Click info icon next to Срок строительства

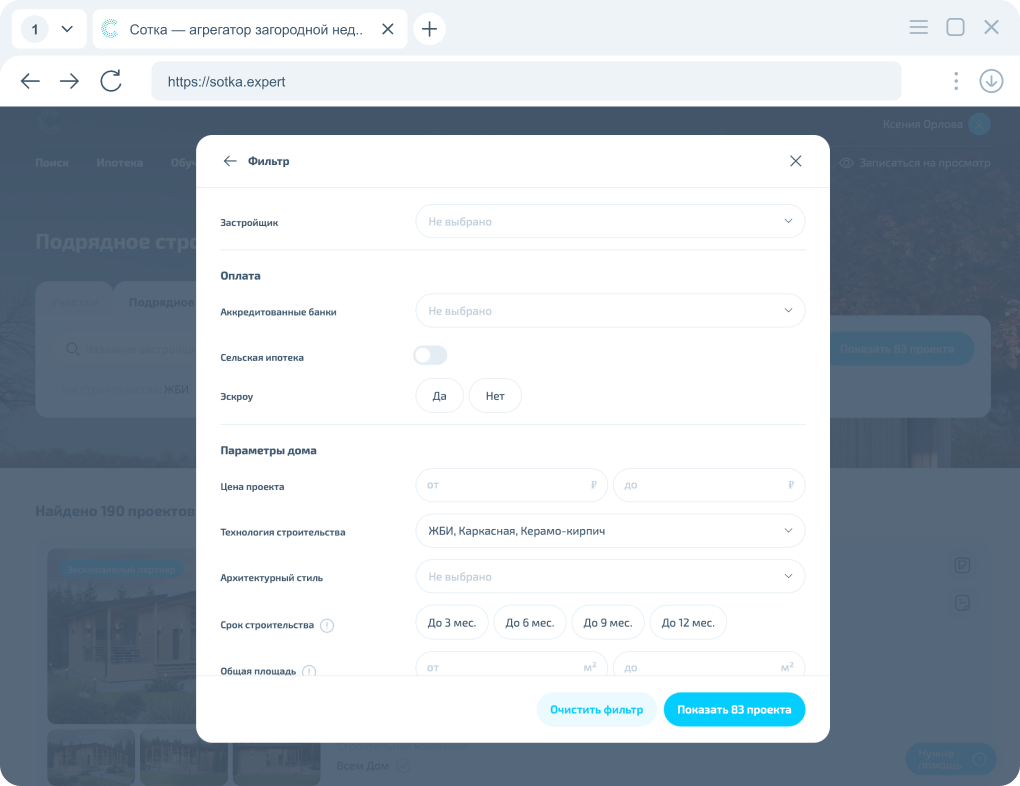pos(327,626)
